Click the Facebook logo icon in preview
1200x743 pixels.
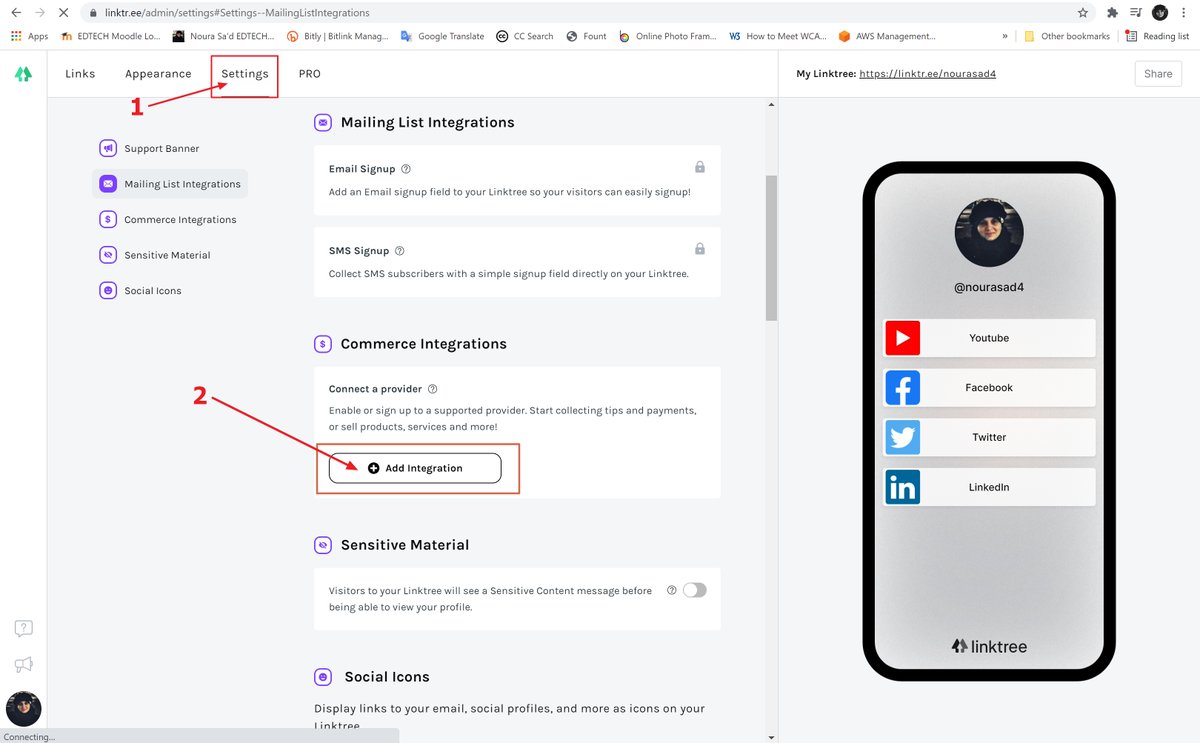[x=902, y=388]
